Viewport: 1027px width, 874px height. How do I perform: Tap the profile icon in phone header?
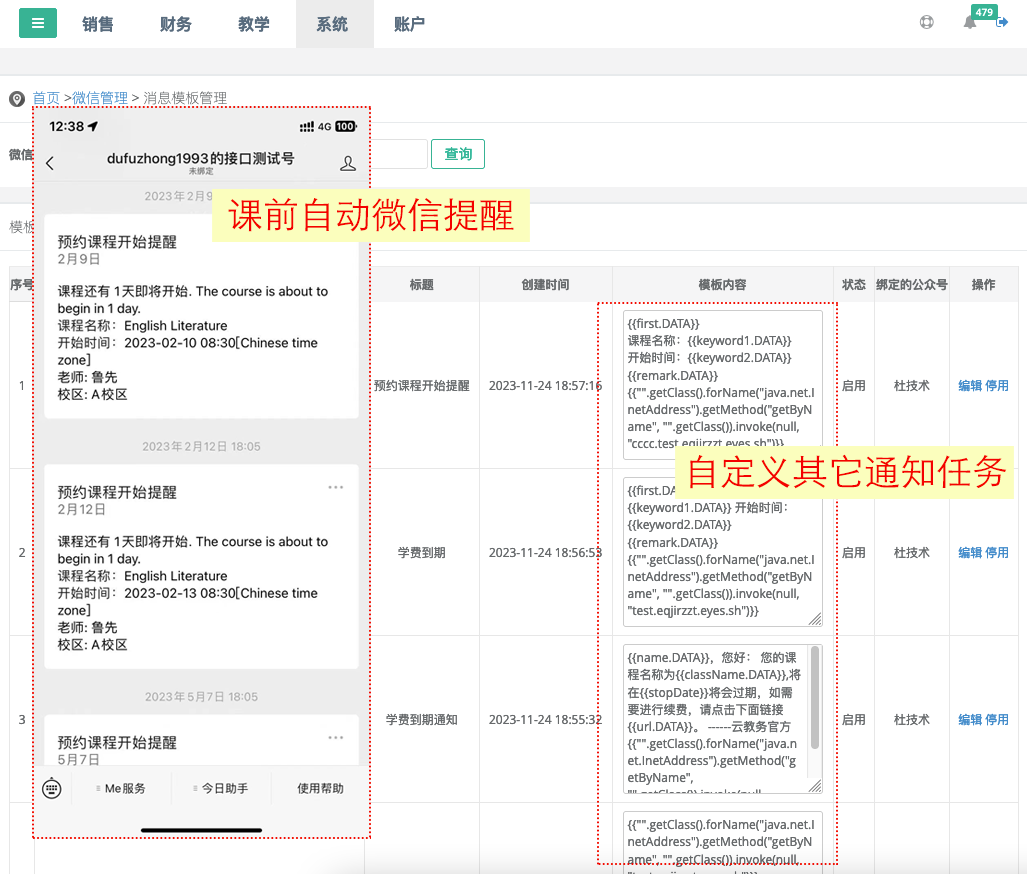click(x=348, y=163)
